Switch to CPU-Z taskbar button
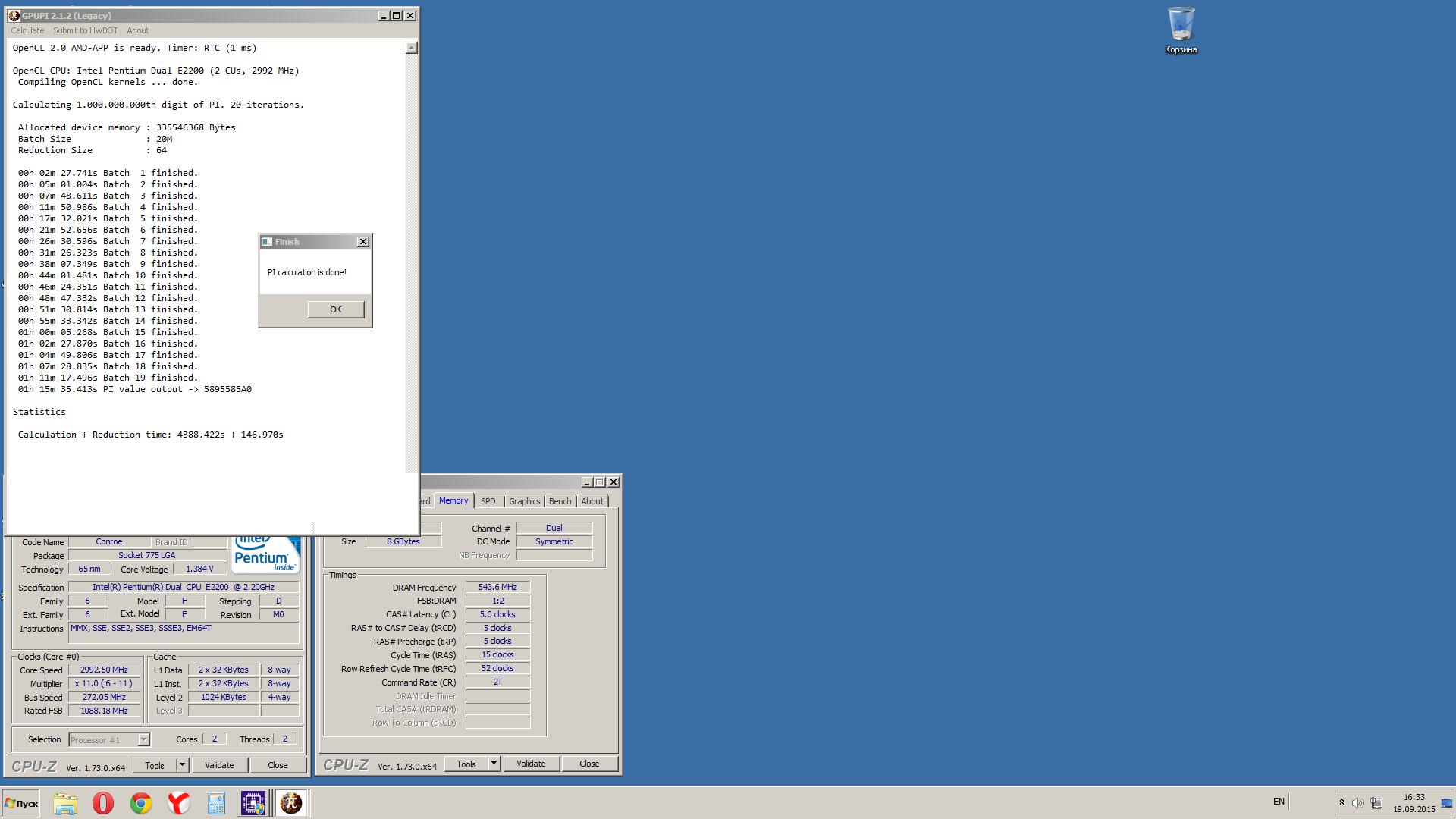The width and height of the screenshot is (1456, 819). tap(253, 803)
